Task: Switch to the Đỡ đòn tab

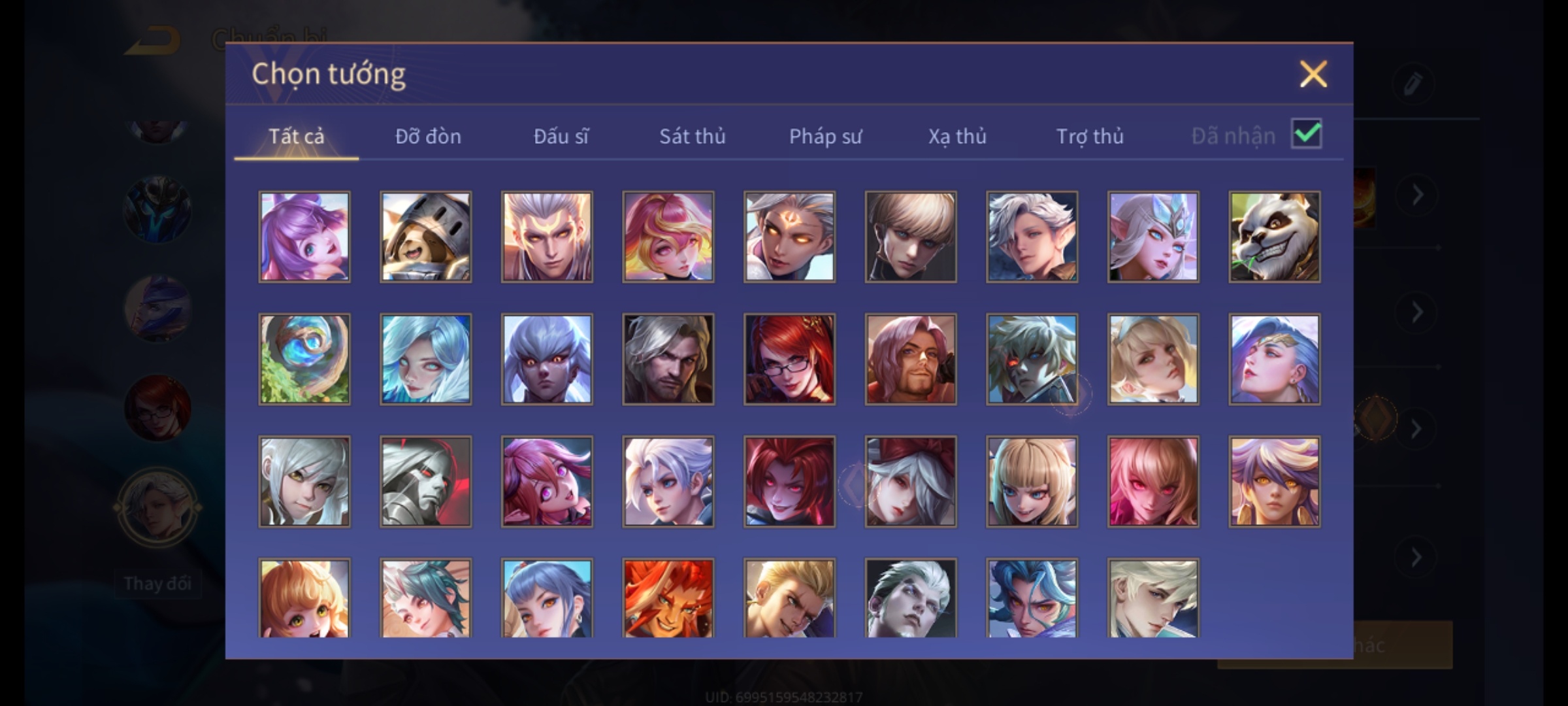Action: click(x=428, y=136)
